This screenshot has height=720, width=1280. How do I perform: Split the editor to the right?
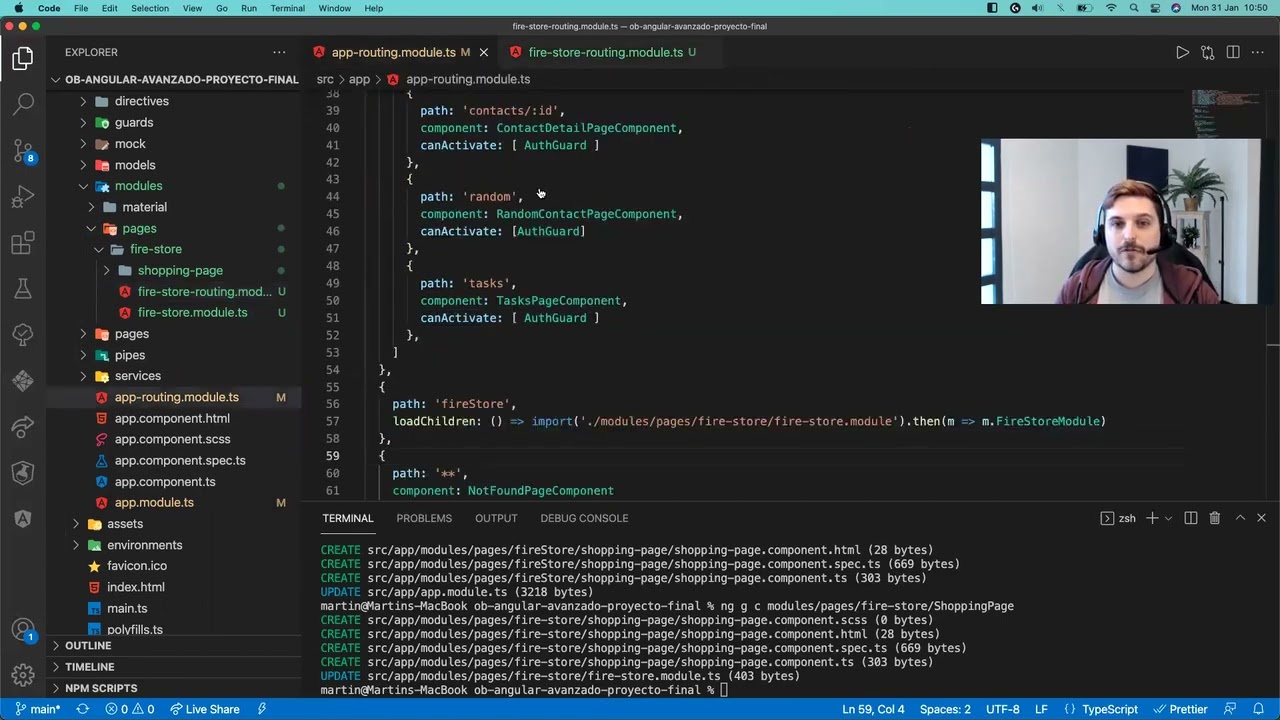pos(1233,52)
